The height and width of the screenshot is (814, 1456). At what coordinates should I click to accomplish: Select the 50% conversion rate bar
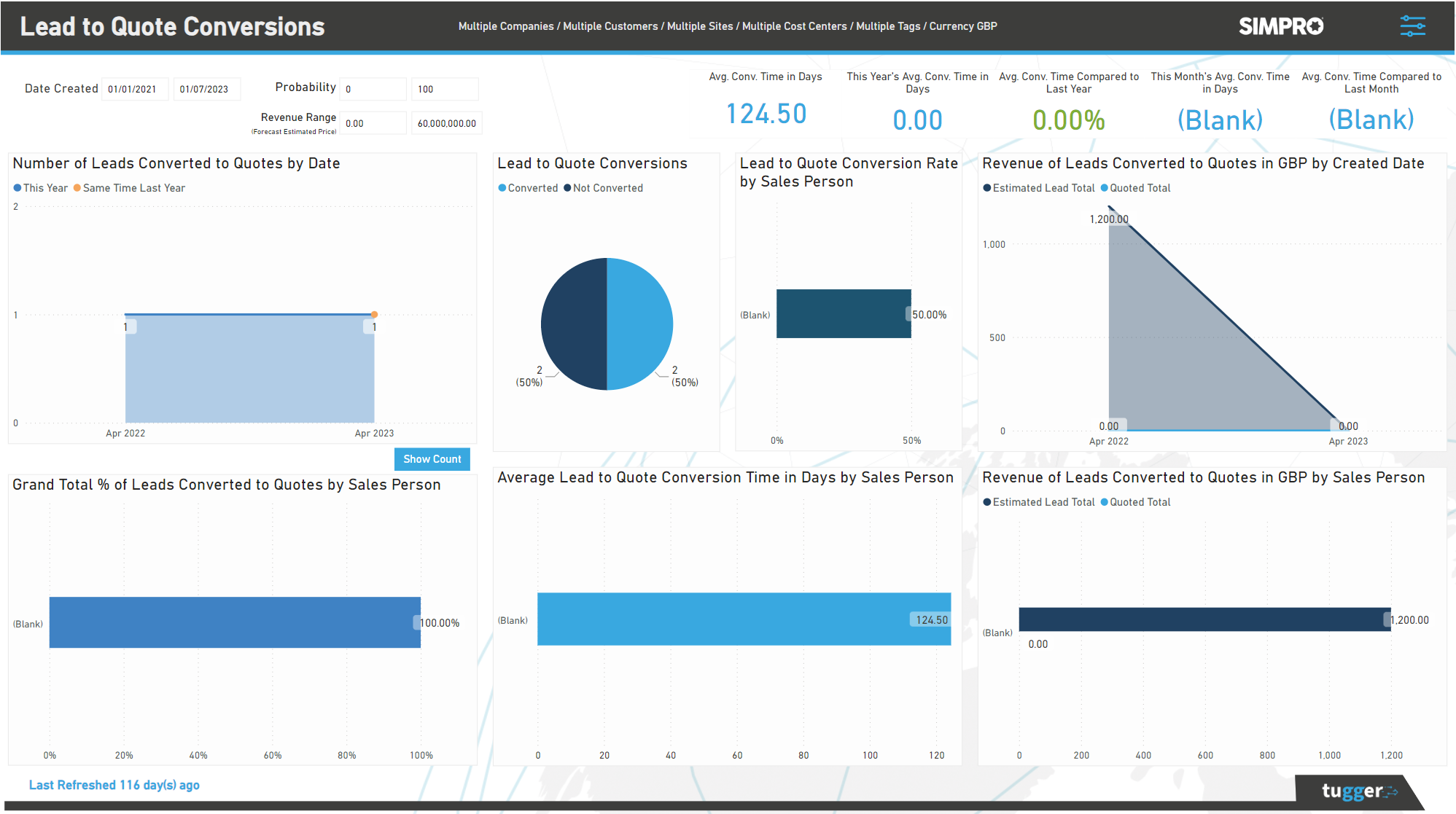click(842, 314)
